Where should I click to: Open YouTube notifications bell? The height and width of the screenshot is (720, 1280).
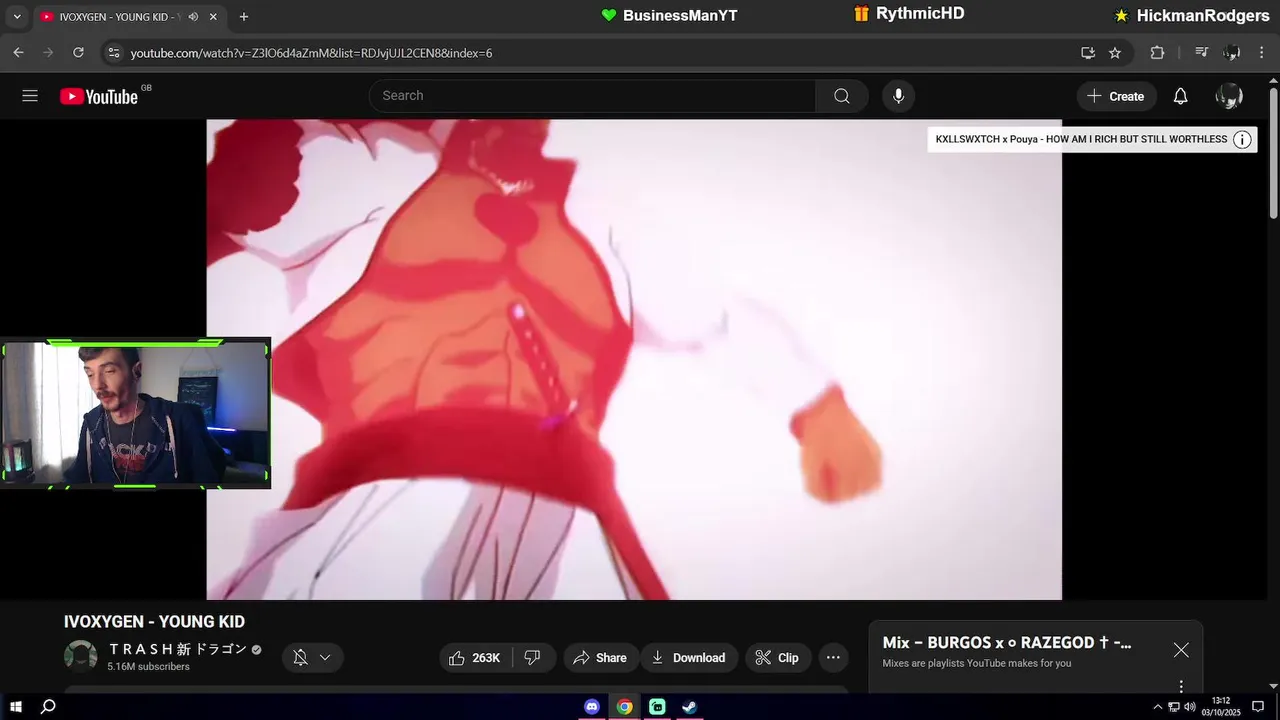coord(1180,96)
